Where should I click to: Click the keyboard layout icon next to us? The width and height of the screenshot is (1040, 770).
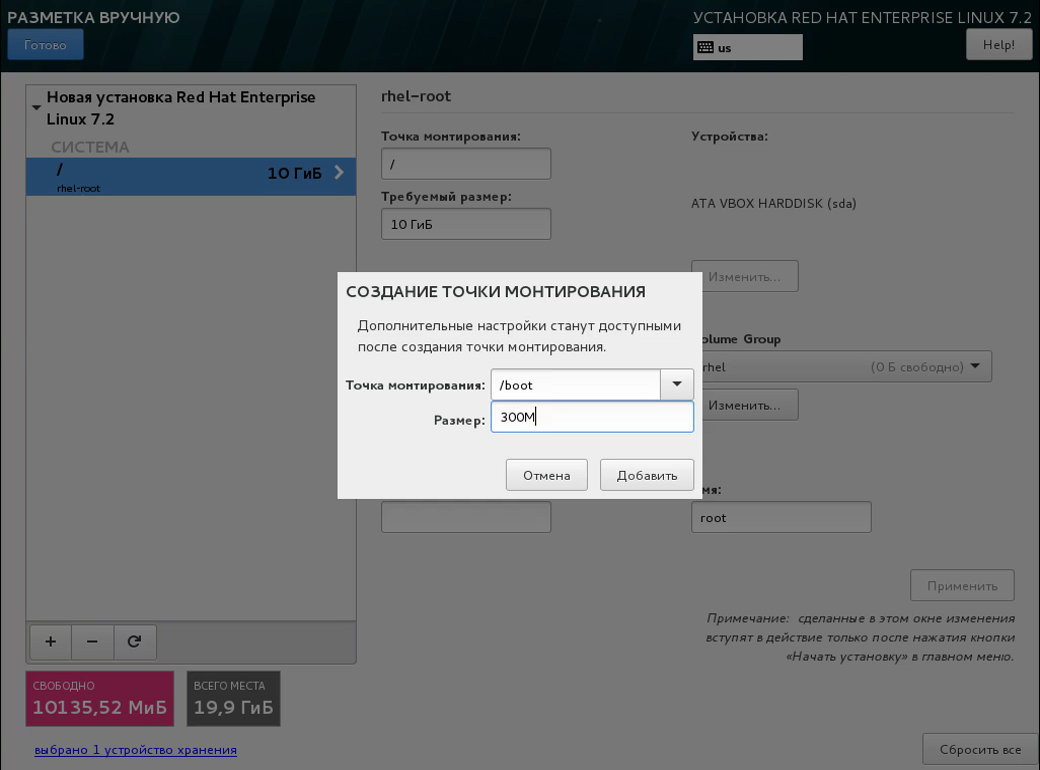706,48
